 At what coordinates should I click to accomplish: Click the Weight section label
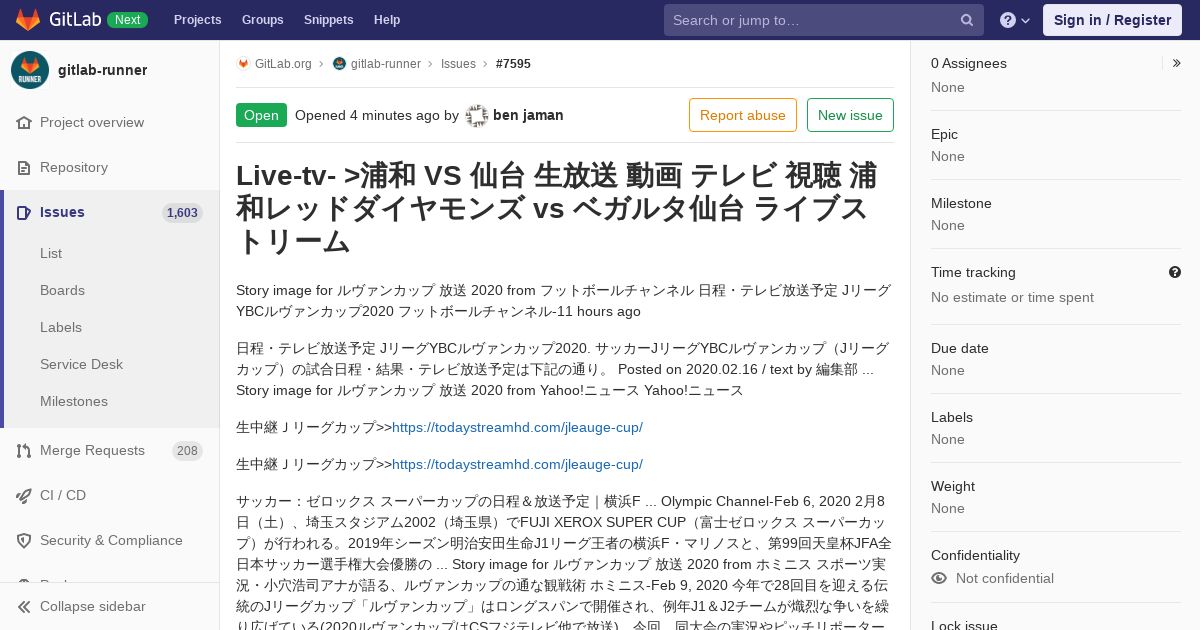(x=953, y=486)
